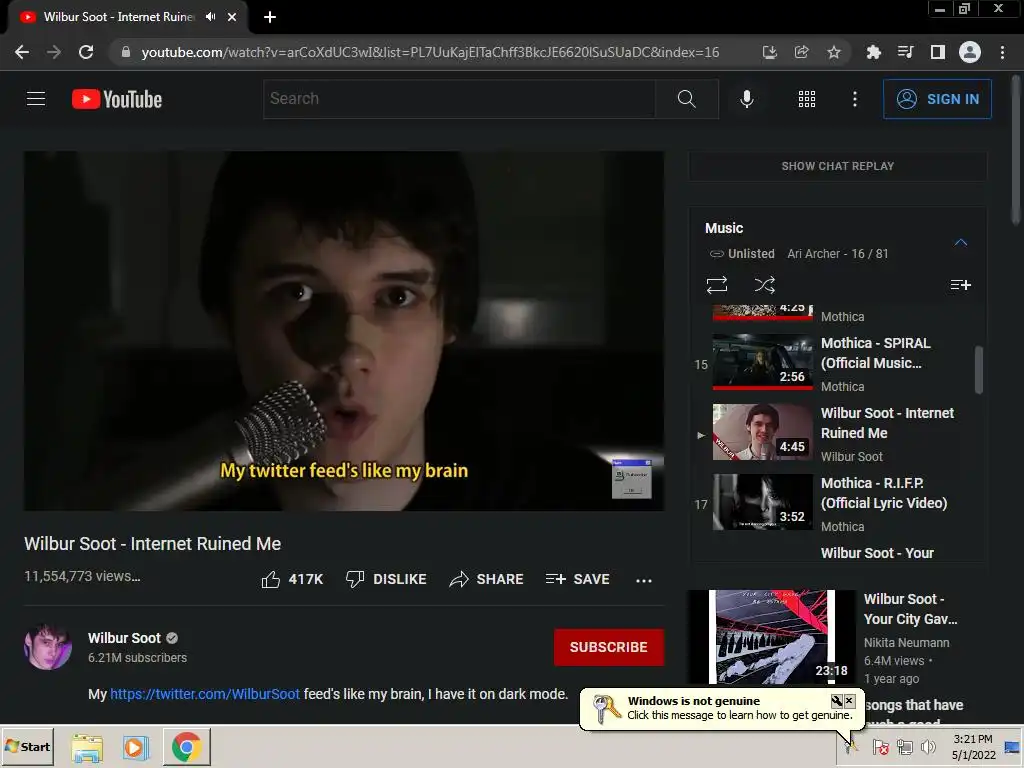The image size is (1024, 768).
Task: Collapse the Music playlist panel
Action: 960,242
